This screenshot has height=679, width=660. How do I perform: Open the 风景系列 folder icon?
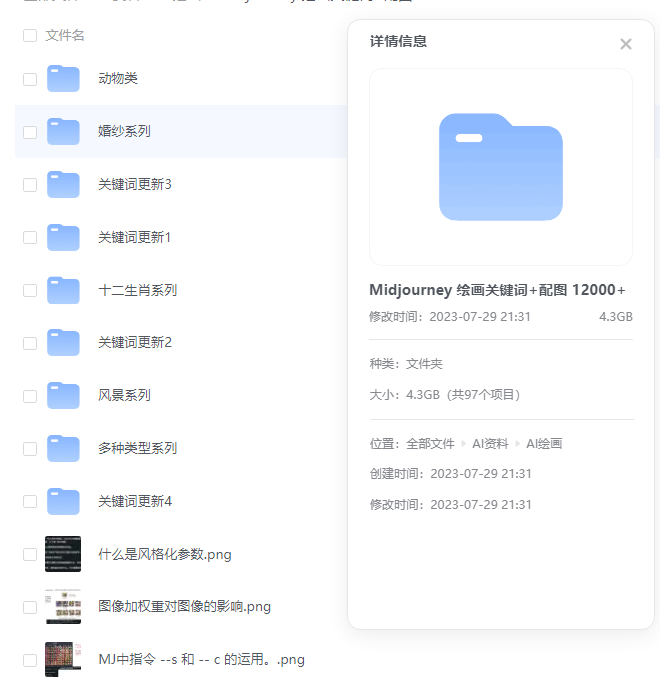(x=63, y=395)
